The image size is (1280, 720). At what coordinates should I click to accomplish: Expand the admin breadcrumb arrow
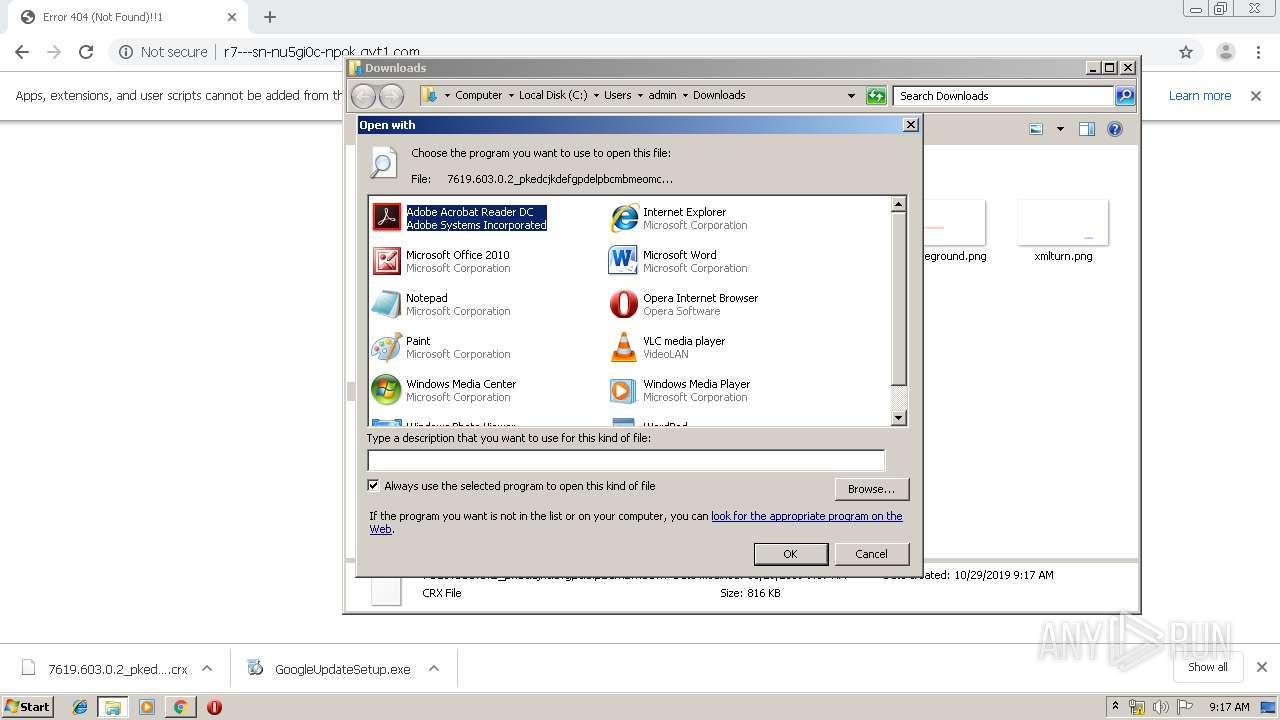click(685, 96)
